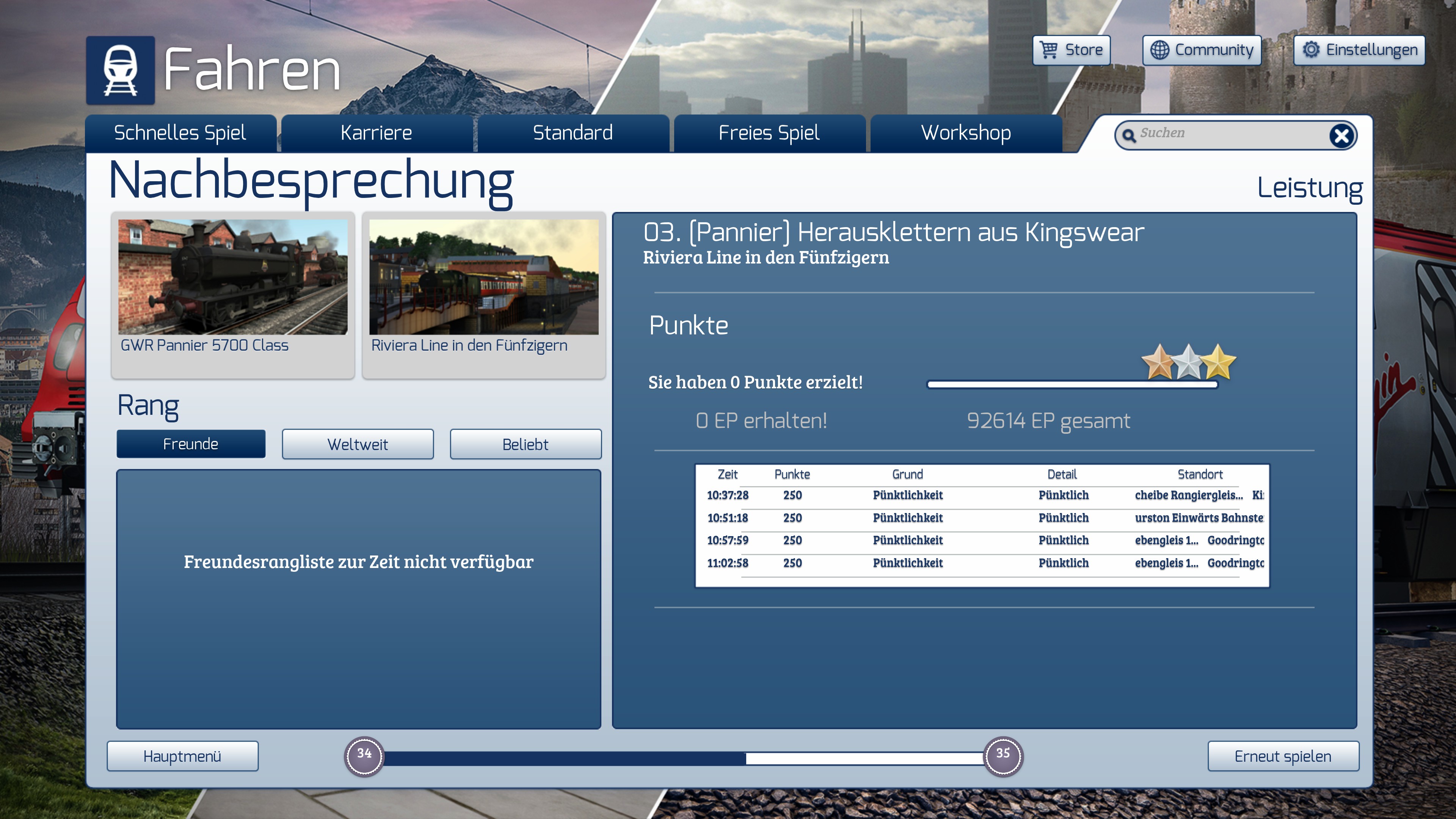Click the gear Einstellungen icon

1311,50
